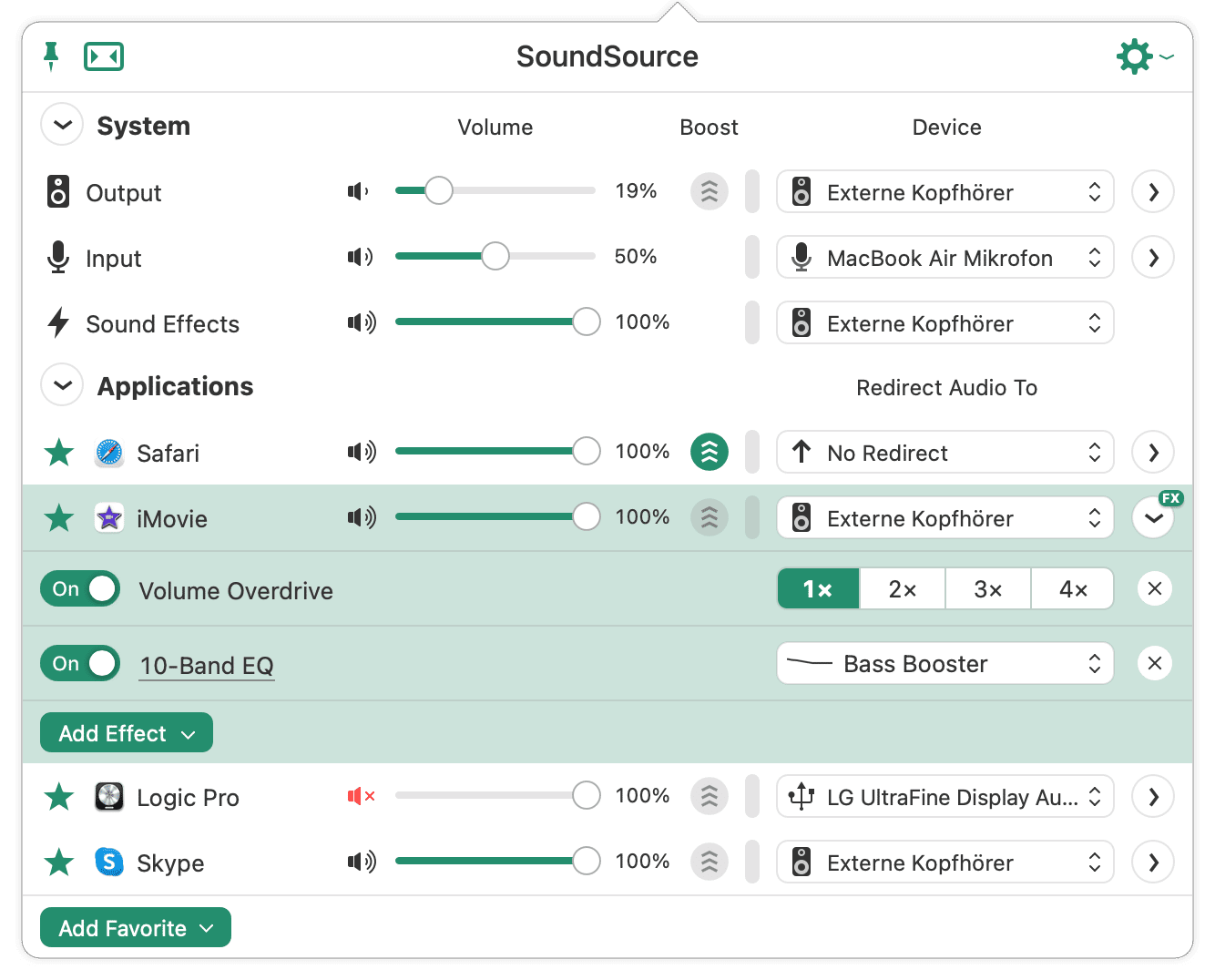Select 4× Volume Overdrive
This screenshot has width=1215, height=980.
click(1073, 588)
